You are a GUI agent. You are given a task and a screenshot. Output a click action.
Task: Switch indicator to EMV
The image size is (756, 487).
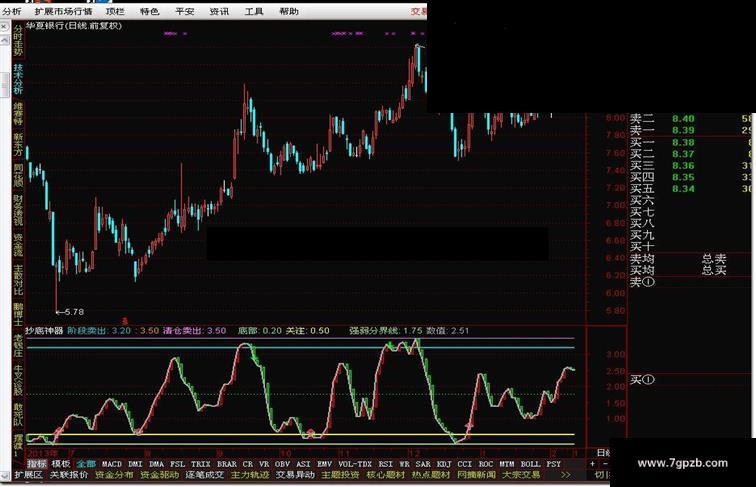click(x=324, y=464)
